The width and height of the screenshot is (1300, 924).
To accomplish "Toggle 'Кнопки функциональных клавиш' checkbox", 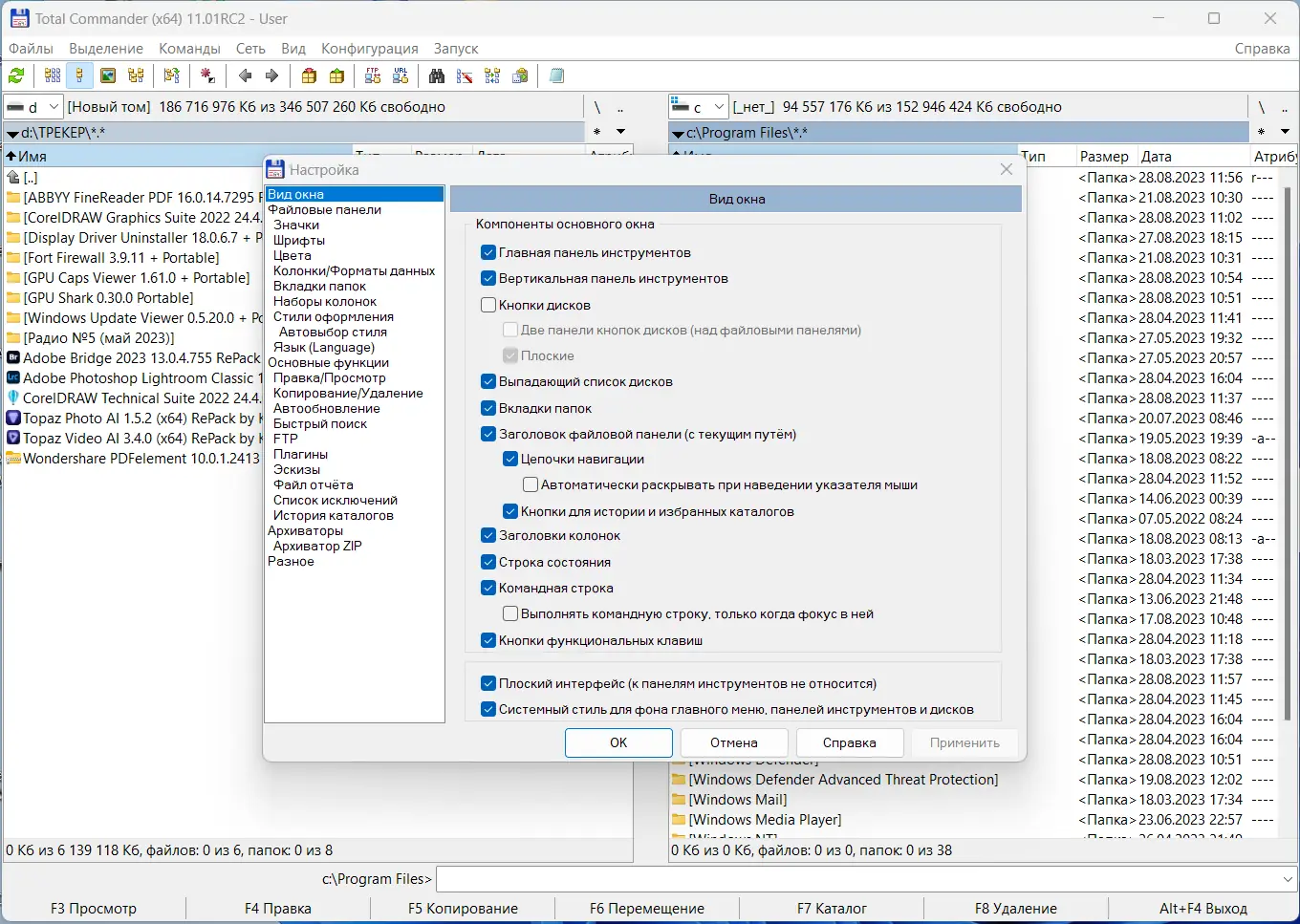I will [488, 640].
